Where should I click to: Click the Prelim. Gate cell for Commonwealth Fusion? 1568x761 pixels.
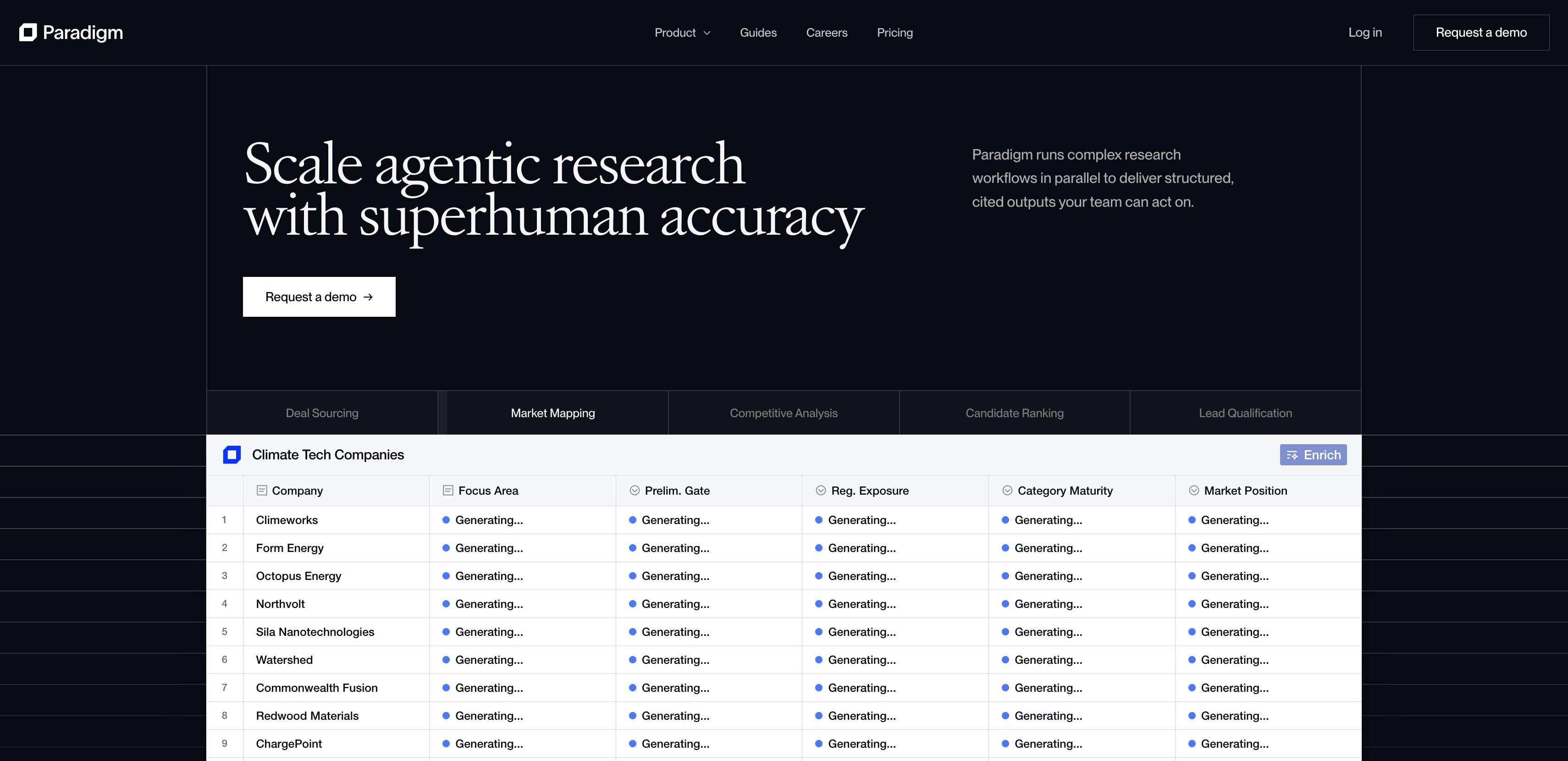pyautogui.click(x=708, y=688)
